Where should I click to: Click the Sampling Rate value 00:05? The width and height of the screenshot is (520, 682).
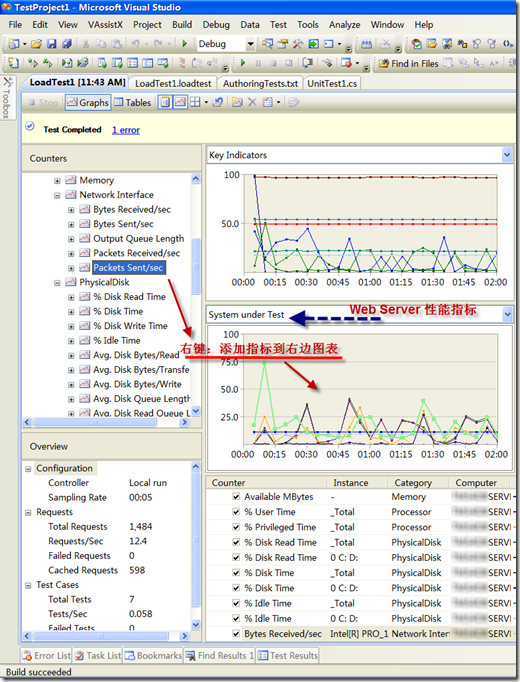(140, 497)
